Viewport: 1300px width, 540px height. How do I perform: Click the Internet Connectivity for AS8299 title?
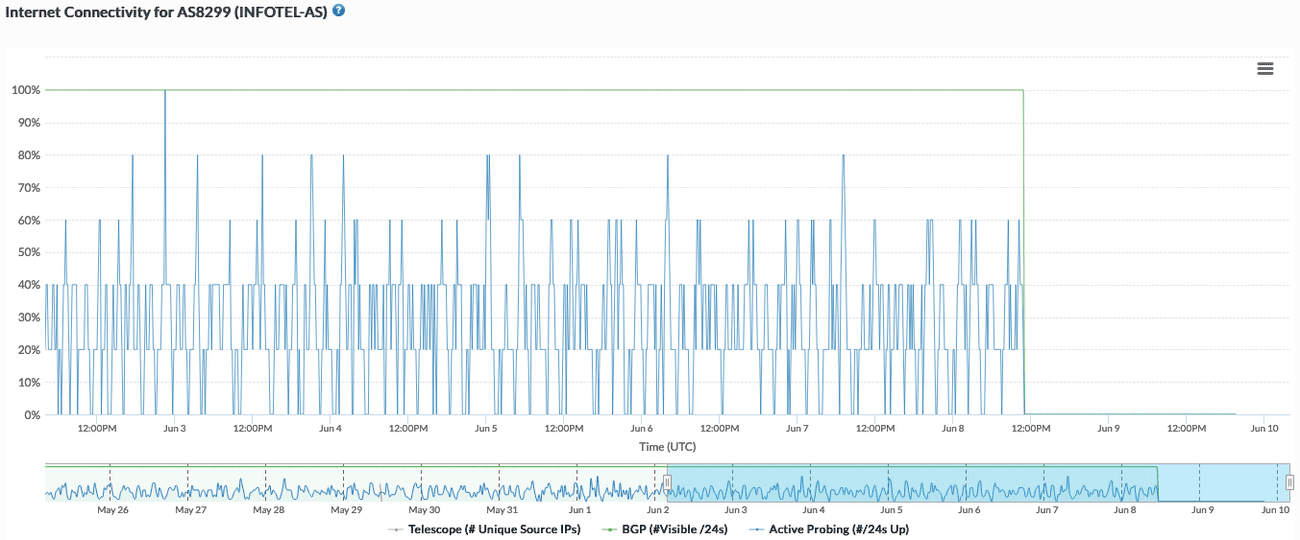point(166,12)
